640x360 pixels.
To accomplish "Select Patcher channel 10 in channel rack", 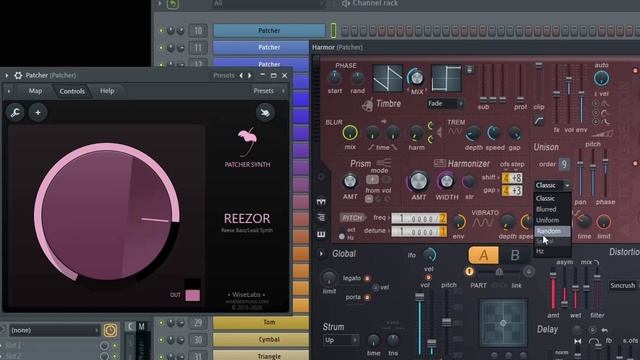I will (x=269, y=31).
